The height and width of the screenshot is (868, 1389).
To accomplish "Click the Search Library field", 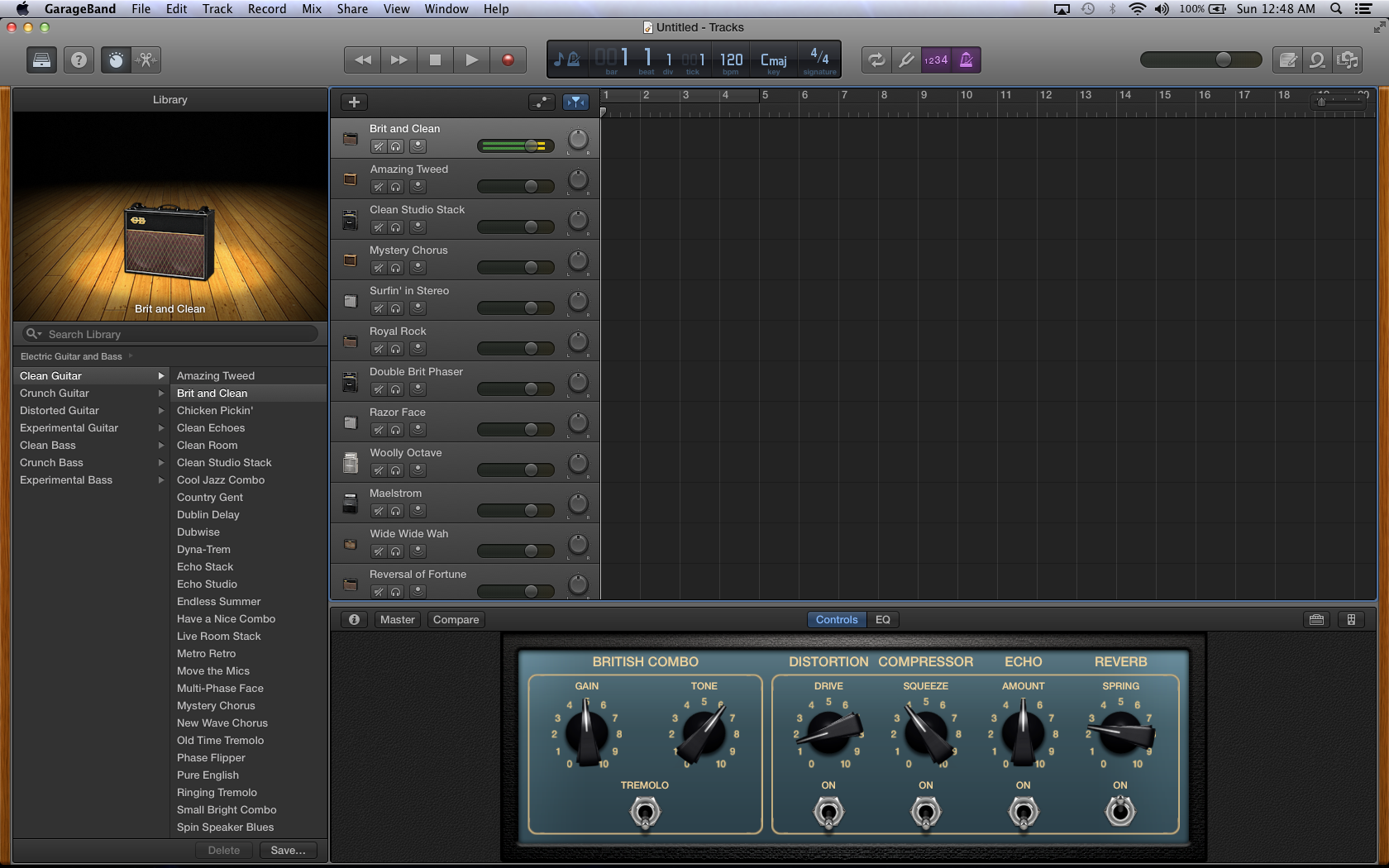I will (x=170, y=334).
